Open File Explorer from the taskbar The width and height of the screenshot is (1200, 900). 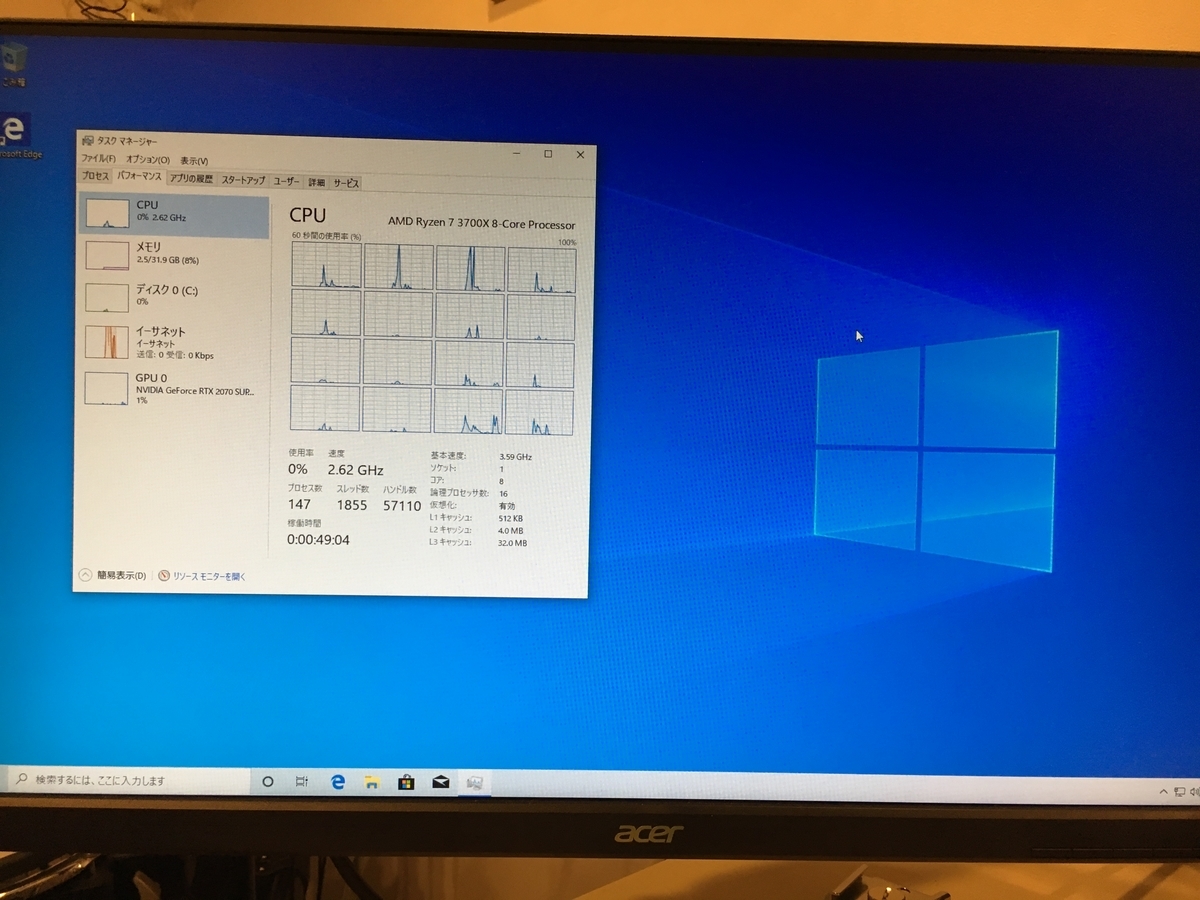(x=371, y=783)
